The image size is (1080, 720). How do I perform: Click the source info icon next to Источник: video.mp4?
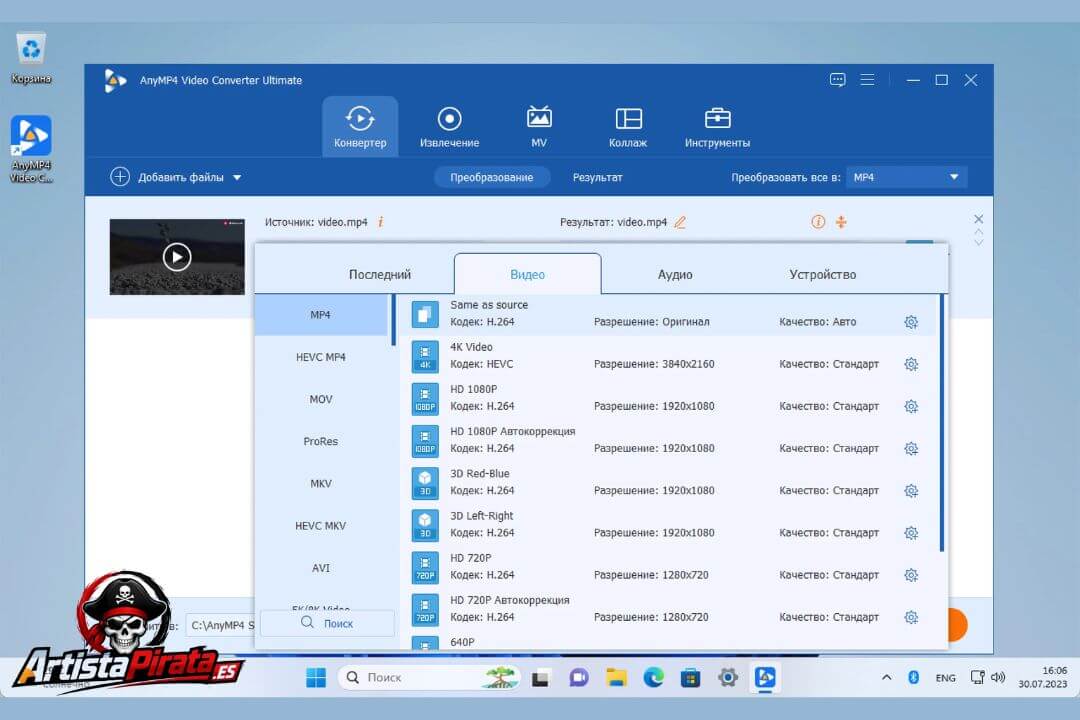380,222
